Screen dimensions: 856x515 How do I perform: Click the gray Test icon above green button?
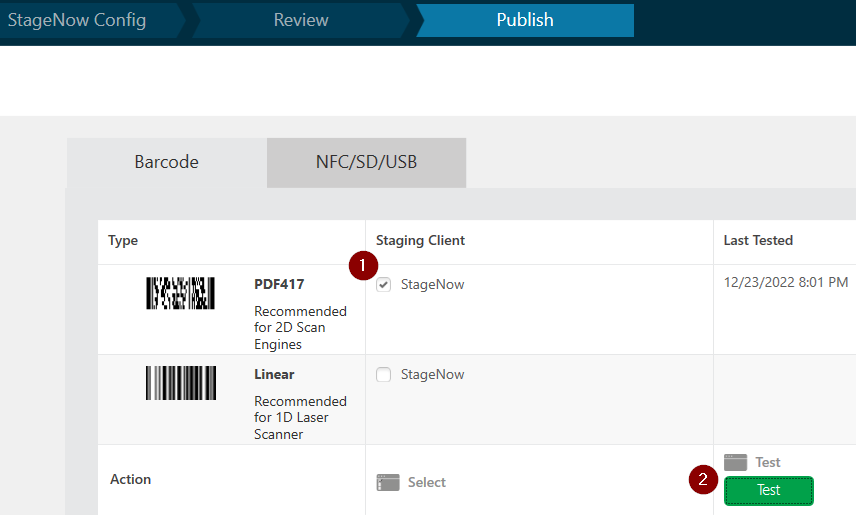735,462
